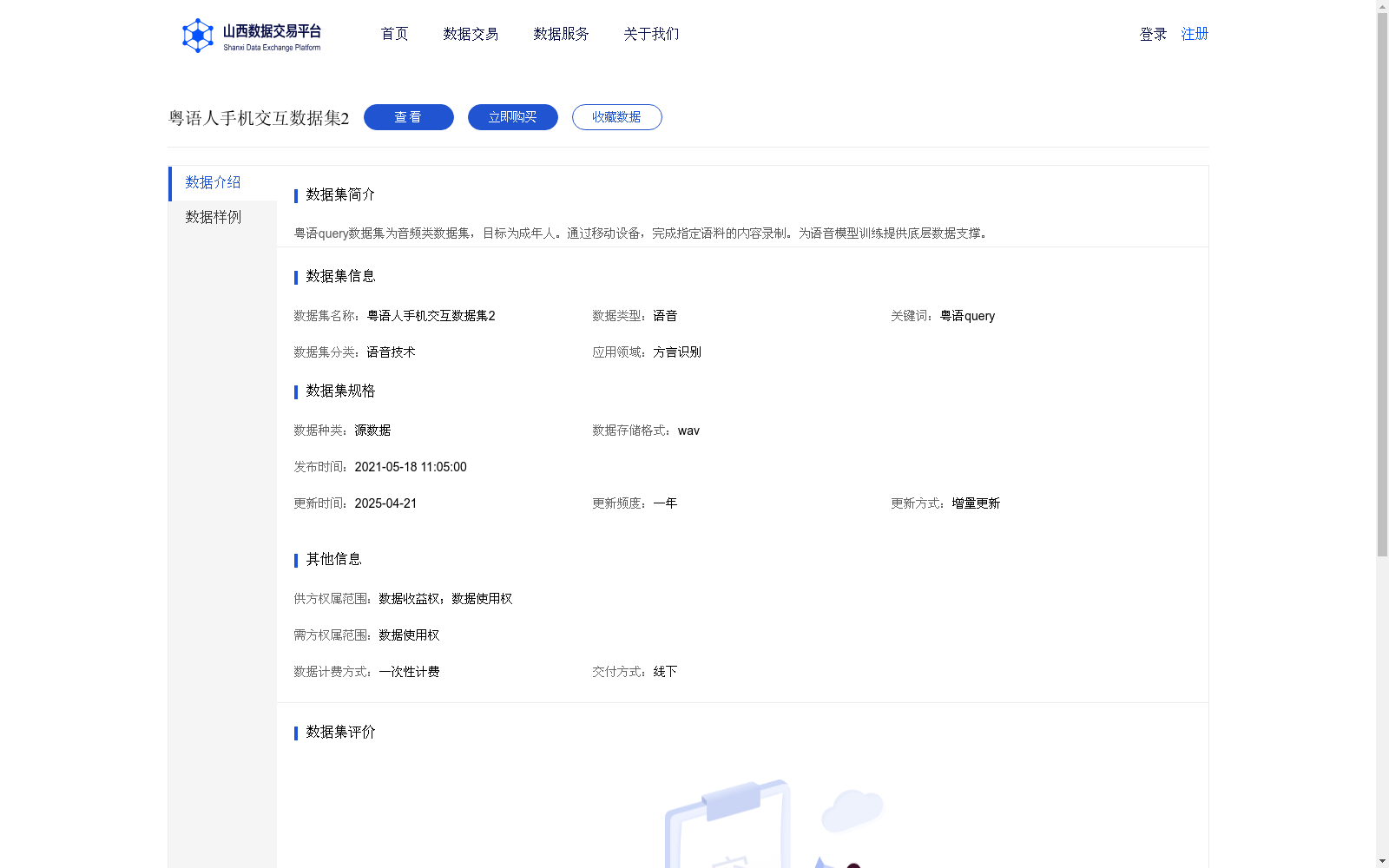This screenshot has width=1389, height=868.
Task: Switch to the 数据介绍 side tab
Action: (x=222, y=183)
